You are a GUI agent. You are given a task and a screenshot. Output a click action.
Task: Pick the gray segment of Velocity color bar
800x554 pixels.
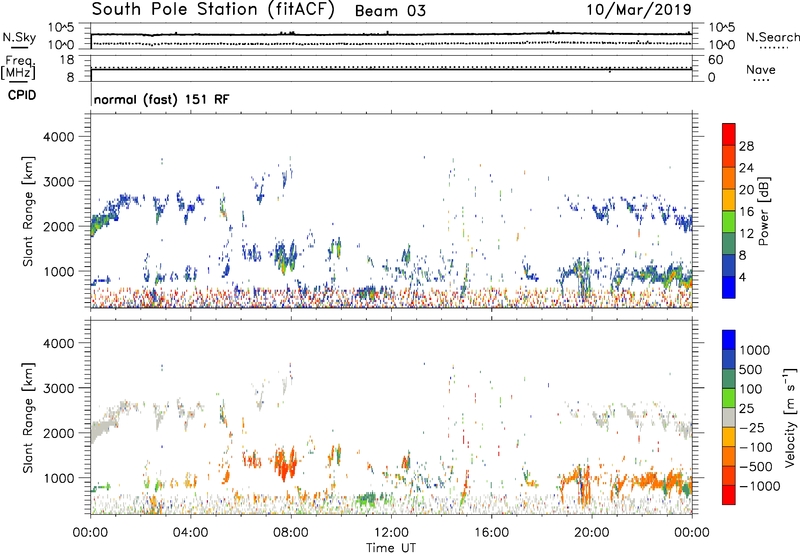coord(729,417)
